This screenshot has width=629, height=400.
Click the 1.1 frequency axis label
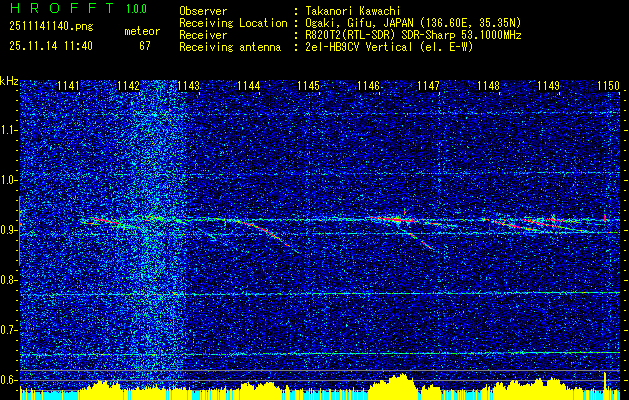(9, 130)
